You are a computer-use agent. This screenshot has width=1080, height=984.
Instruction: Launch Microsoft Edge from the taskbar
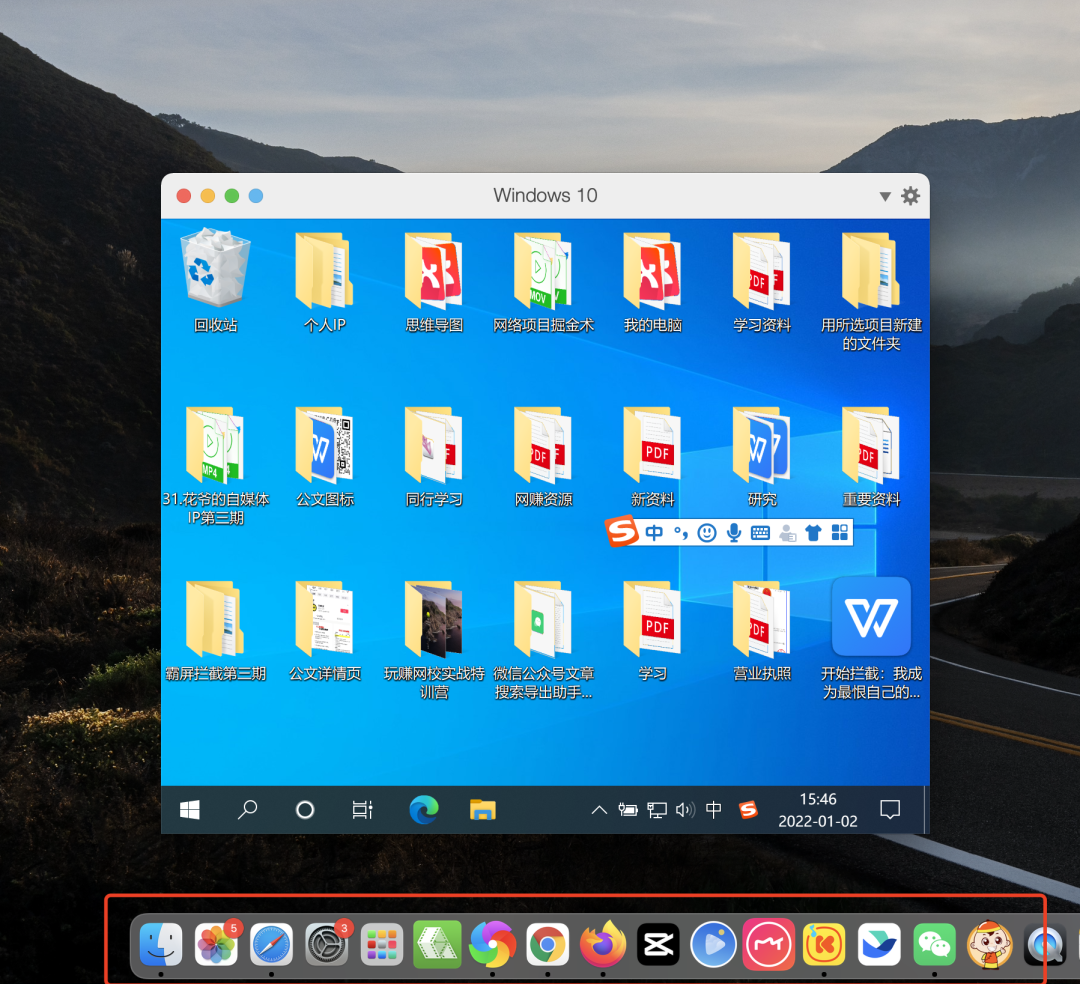(424, 810)
